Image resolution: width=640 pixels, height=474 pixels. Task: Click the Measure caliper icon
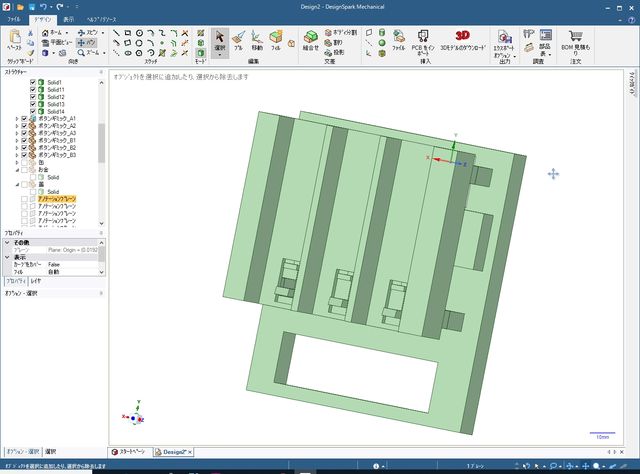[x=529, y=33]
